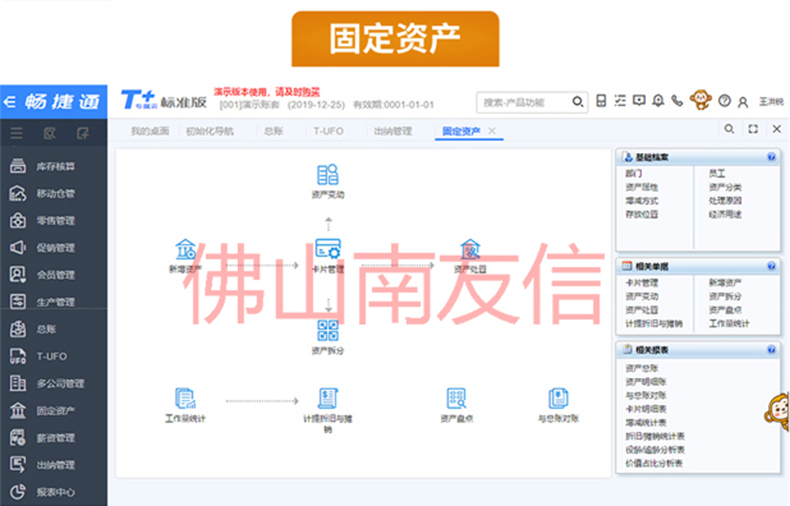Open 报表中心 module in sidebar
This screenshot has height=506, width=790.
pyautogui.click(x=53, y=492)
